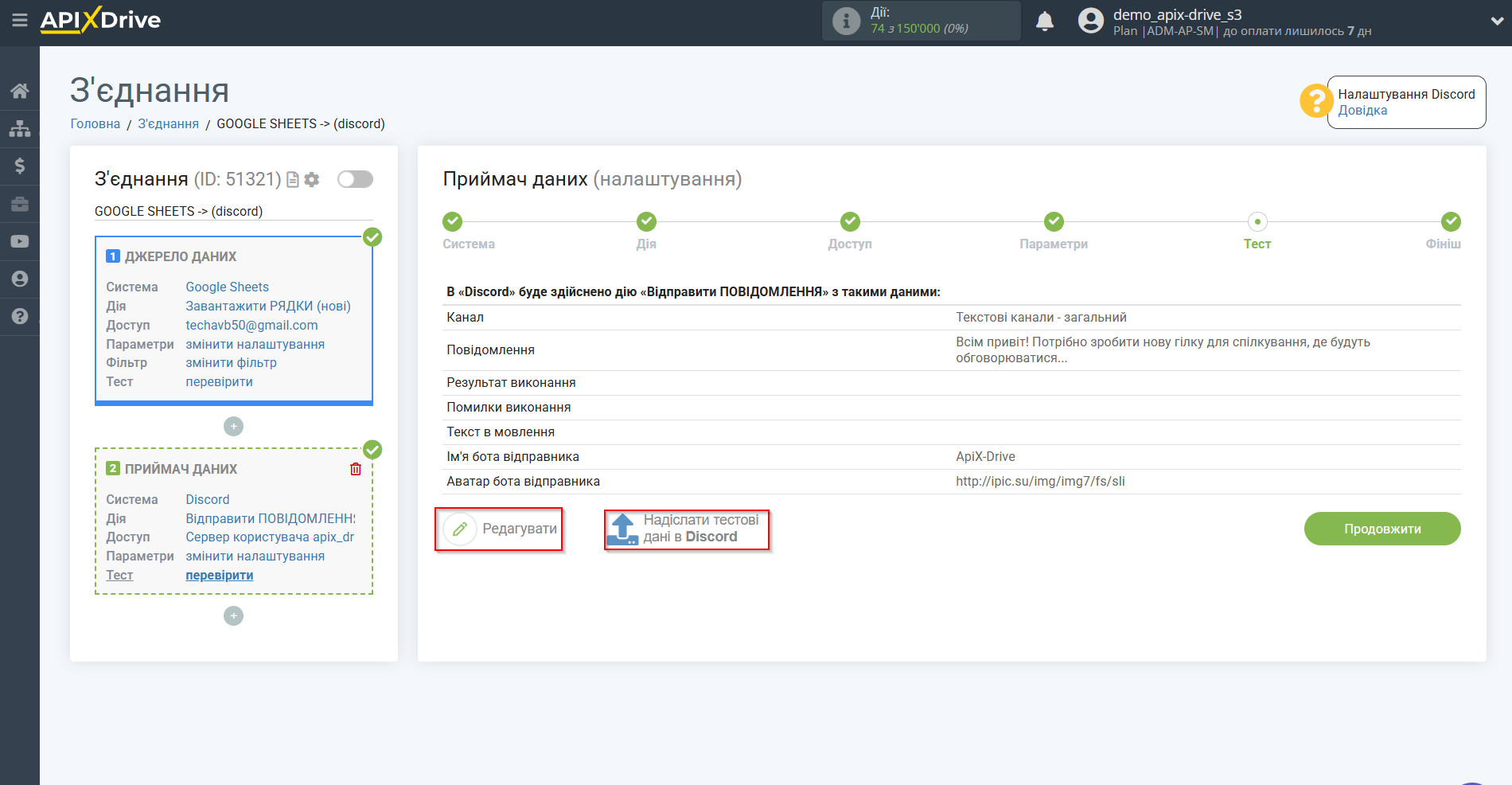Open the Google Sheets system link

(x=228, y=287)
